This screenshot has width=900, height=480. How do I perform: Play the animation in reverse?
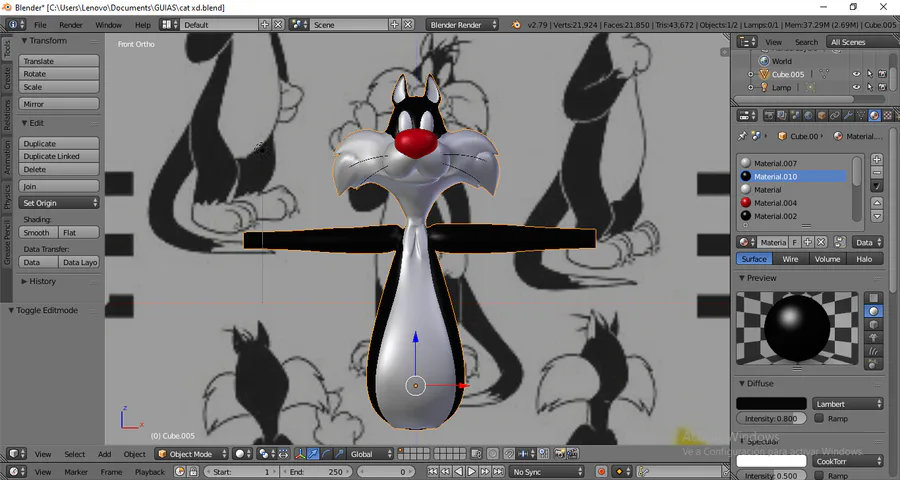click(459, 472)
